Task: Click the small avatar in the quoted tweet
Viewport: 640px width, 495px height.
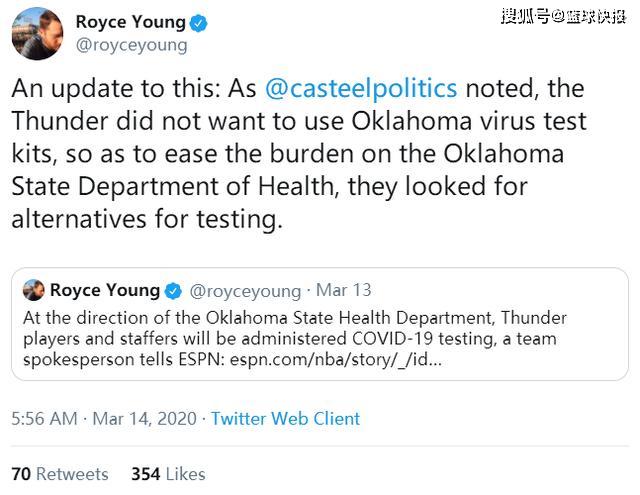Action: 33,291
